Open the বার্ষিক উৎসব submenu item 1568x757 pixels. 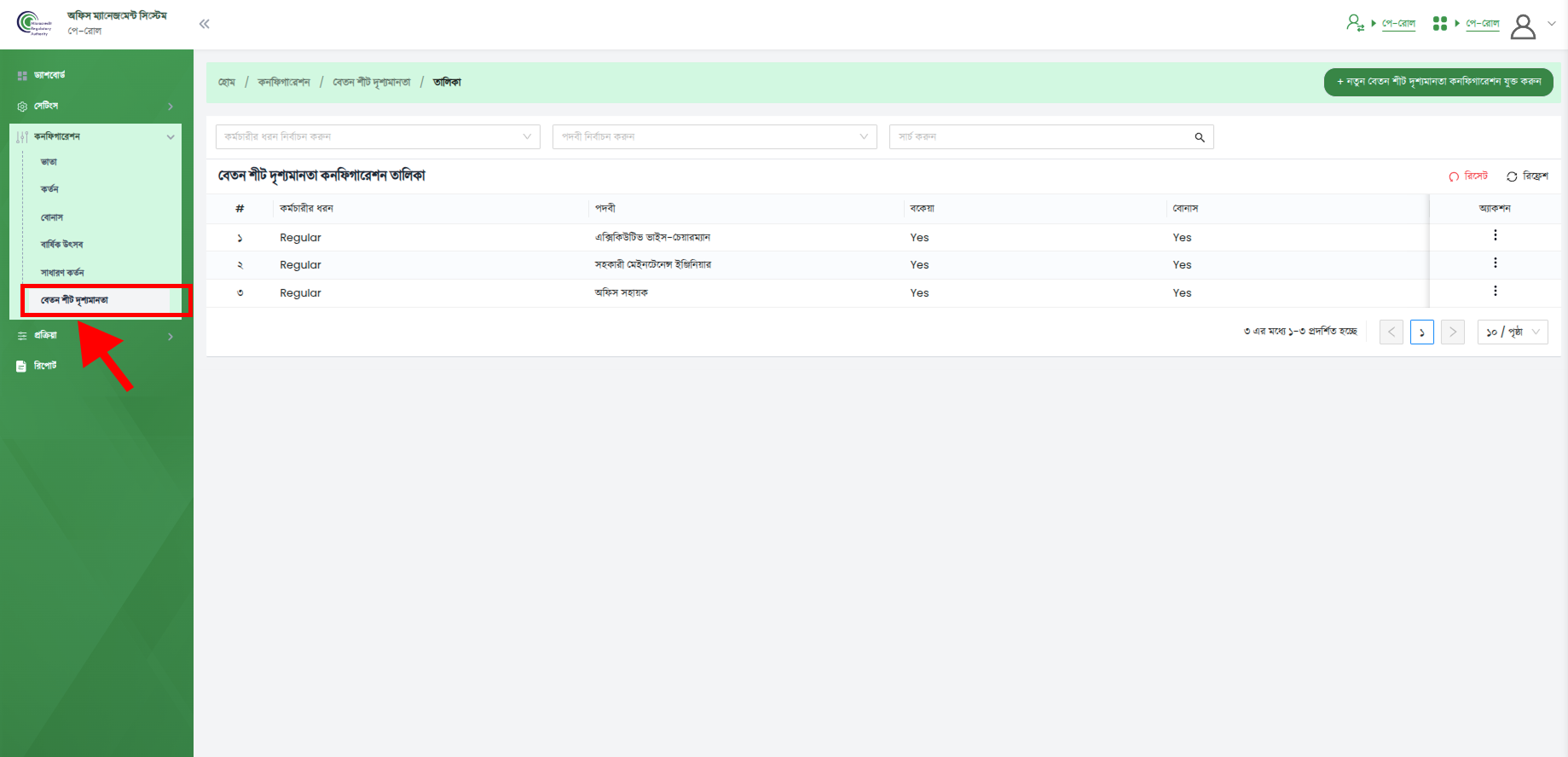[x=62, y=245]
